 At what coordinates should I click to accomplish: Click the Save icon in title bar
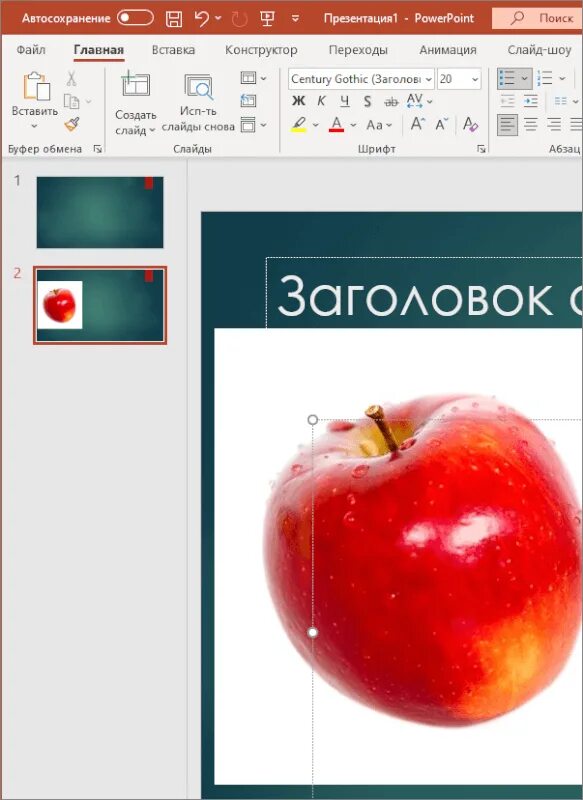click(x=174, y=19)
